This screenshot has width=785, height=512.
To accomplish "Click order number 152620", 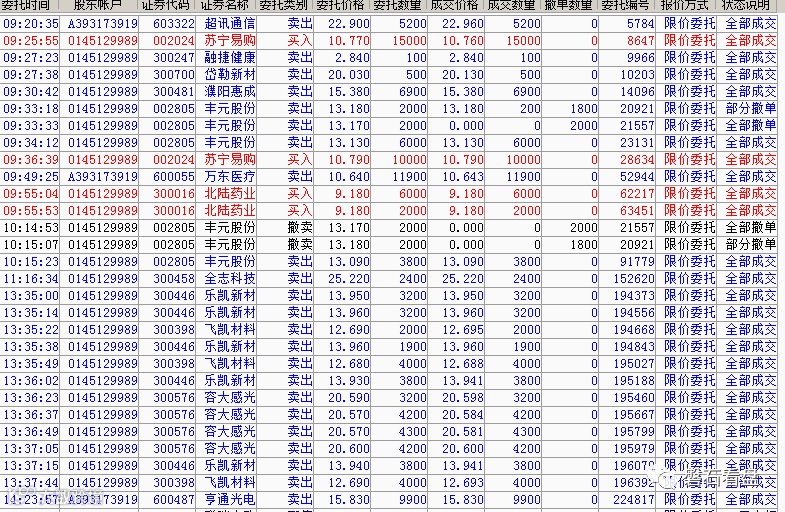I will tap(634, 279).
